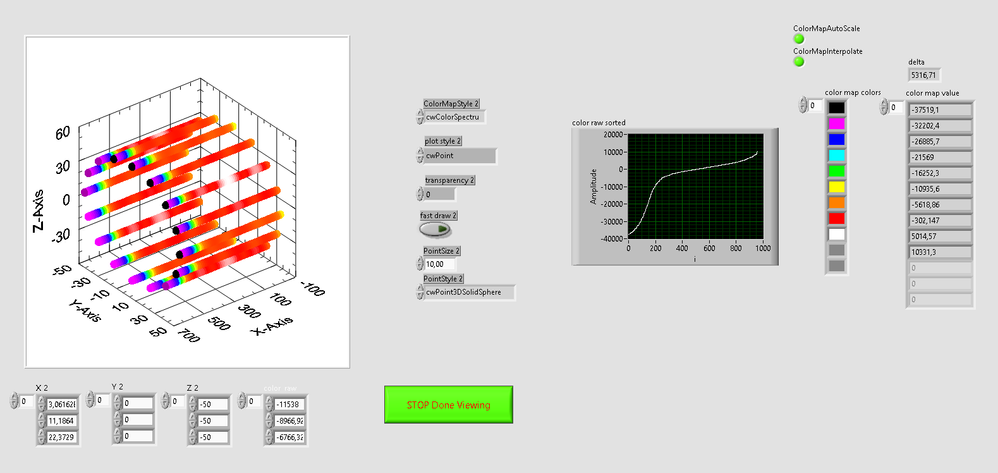Click the color map value -32202,4

[x=940, y=125]
